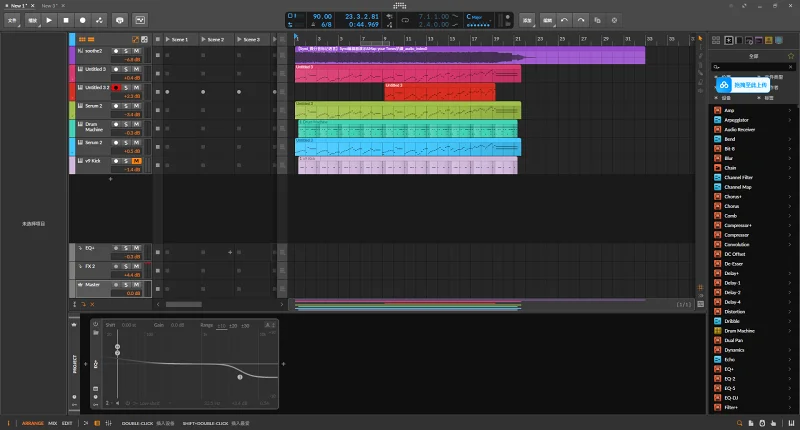
Task: Expand the Chorus+ browser entry arrow
Action: (x=790, y=197)
